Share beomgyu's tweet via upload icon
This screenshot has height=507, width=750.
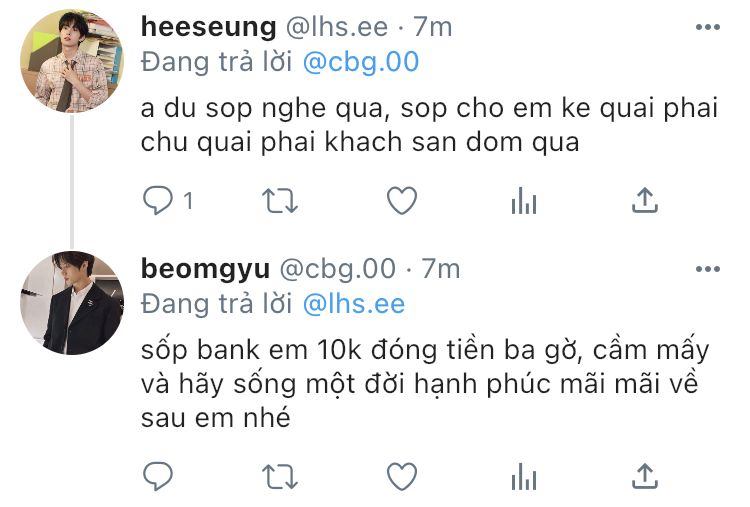click(x=645, y=476)
